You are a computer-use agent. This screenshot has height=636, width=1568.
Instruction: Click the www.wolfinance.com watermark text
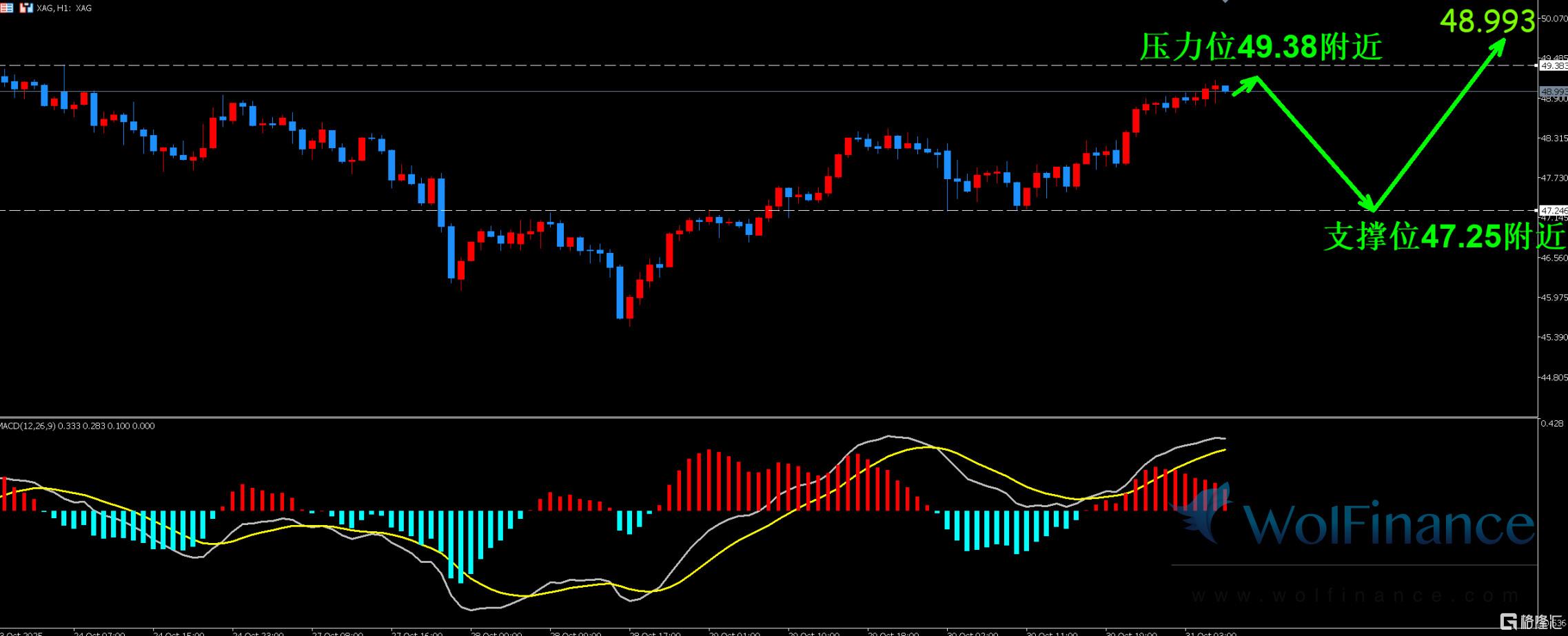1354,595
